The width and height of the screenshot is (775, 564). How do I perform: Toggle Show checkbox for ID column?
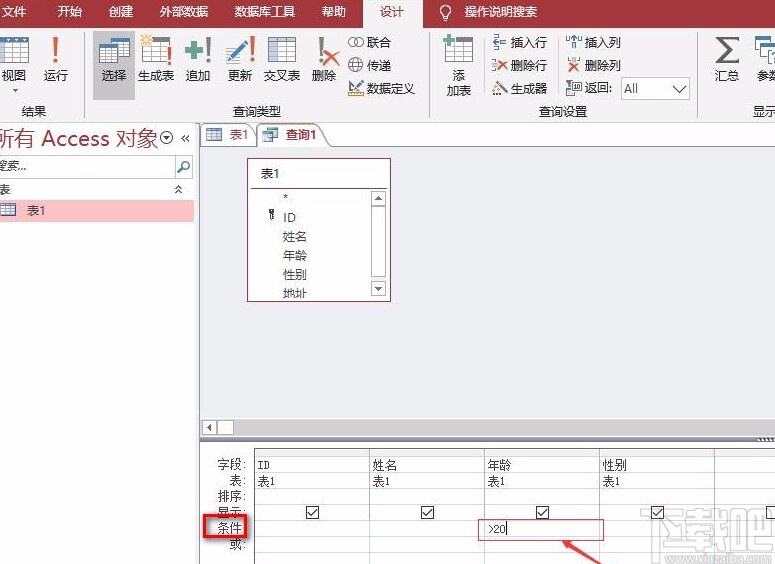312,512
